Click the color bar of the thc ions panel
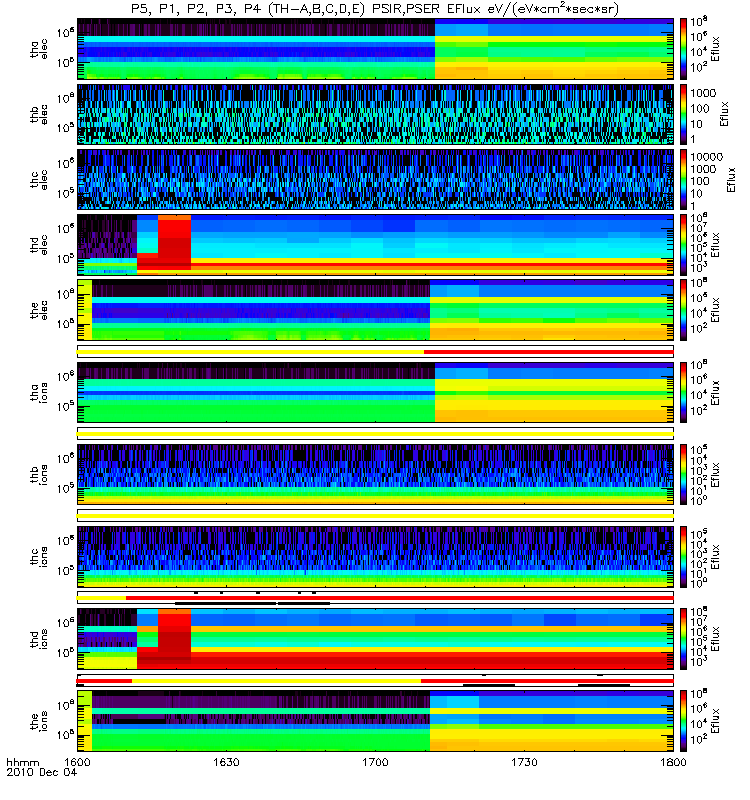750x800 pixels. coord(683,557)
